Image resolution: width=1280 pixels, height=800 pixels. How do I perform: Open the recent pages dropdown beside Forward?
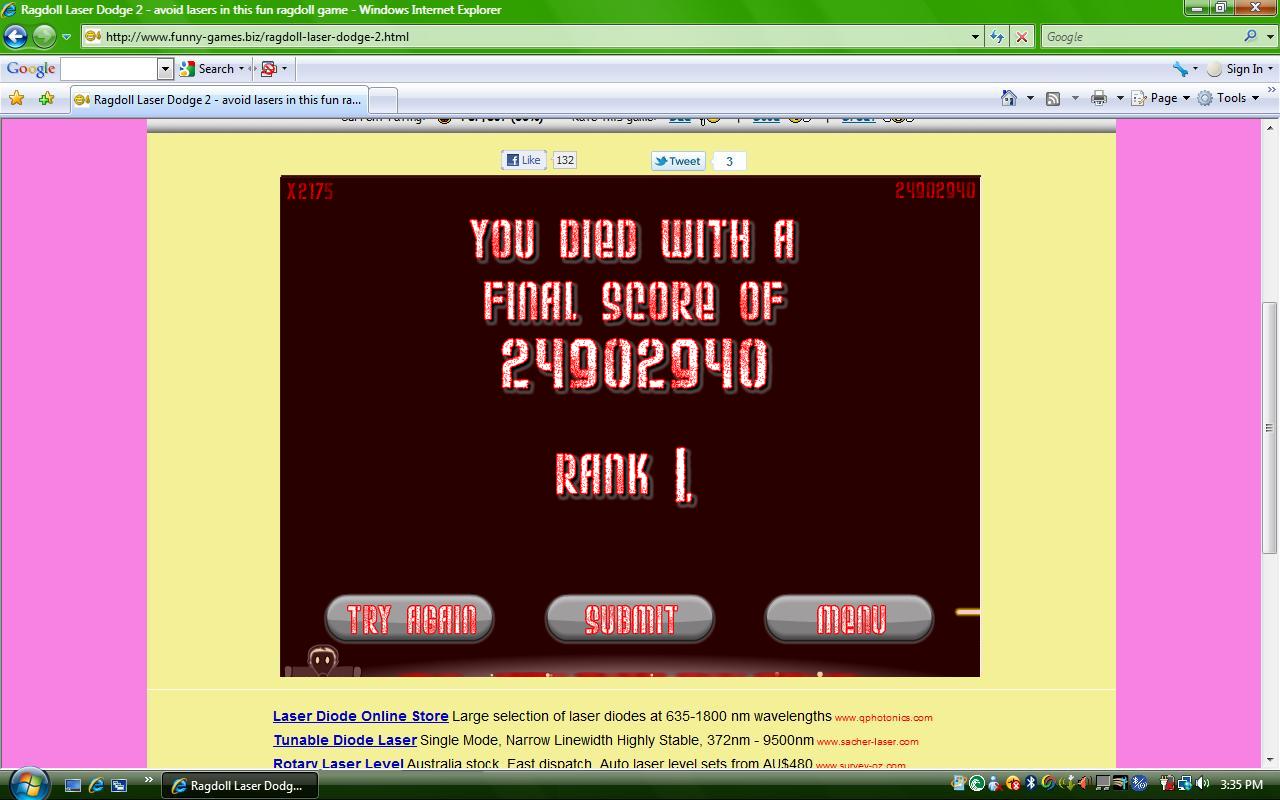point(66,37)
